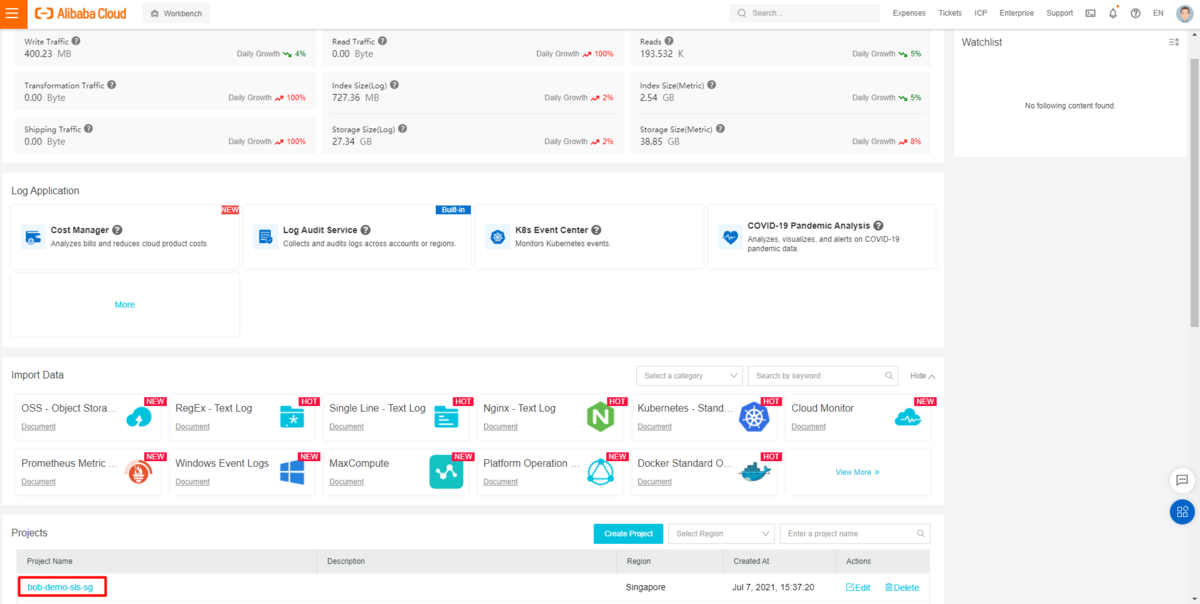This screenshot has width=1200, height=604.
Task: Open the help question mark icon in header
Action: (x=1135, y=13)
